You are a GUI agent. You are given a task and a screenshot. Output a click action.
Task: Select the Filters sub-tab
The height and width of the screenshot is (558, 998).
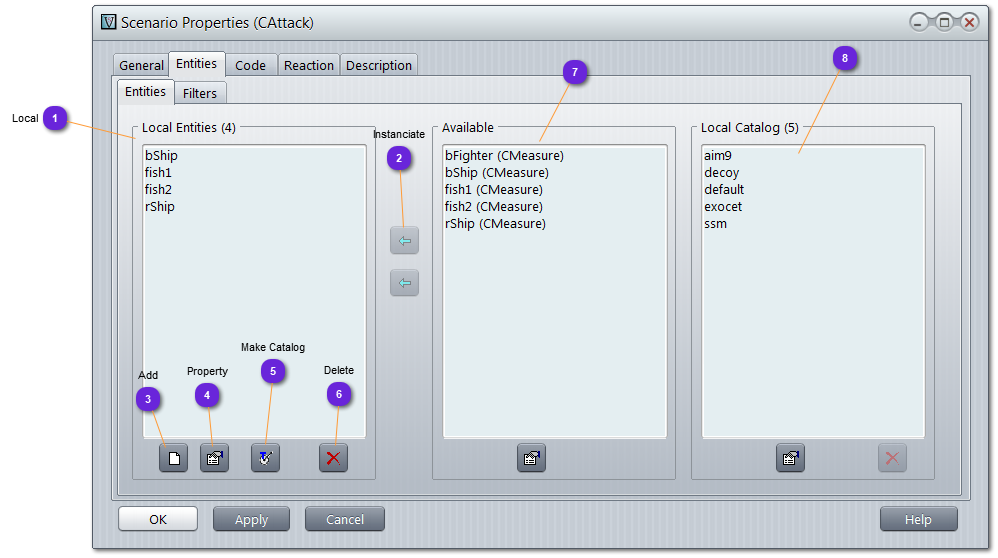coord(200,93)
